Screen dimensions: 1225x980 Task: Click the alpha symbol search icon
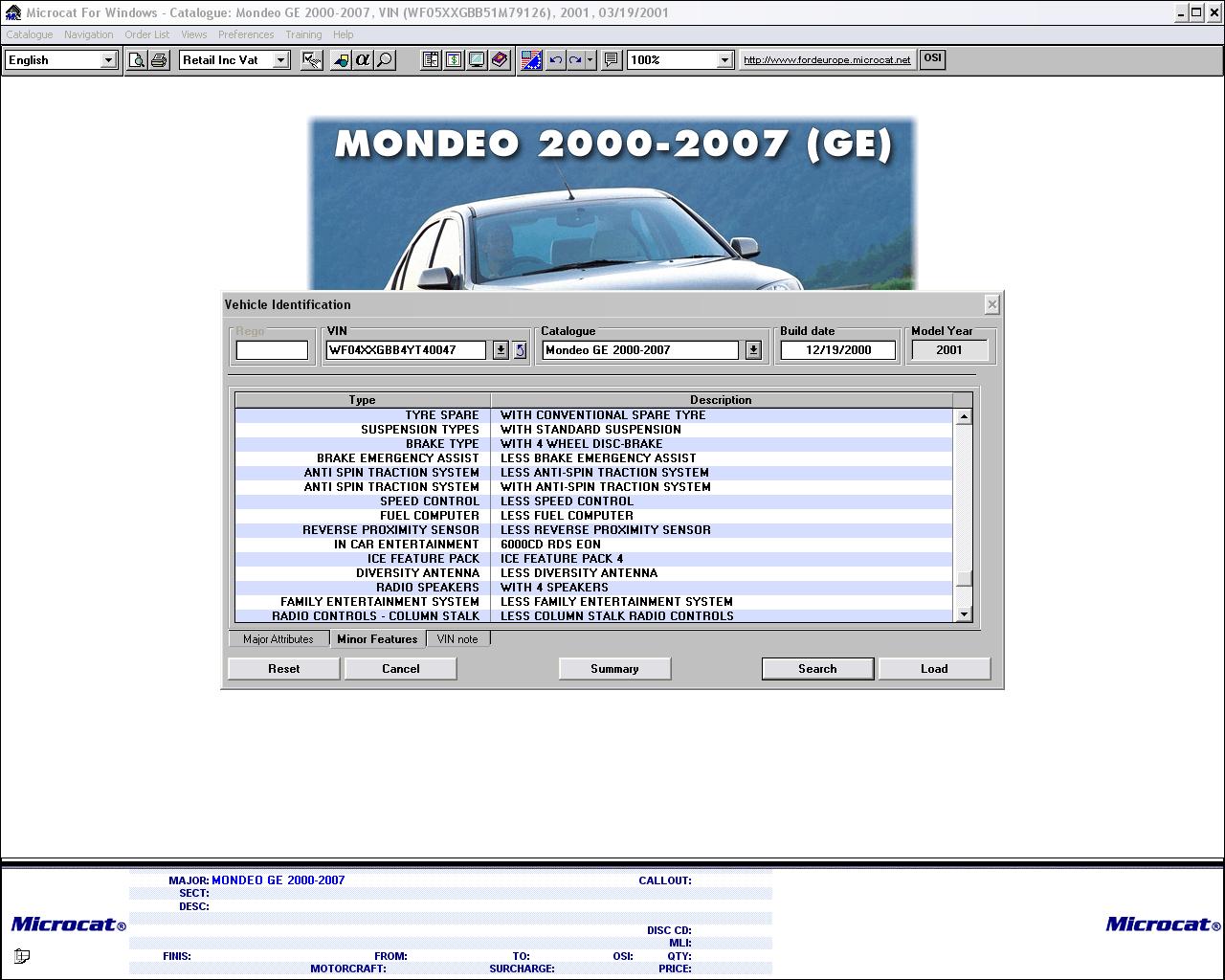click(363, 60)
